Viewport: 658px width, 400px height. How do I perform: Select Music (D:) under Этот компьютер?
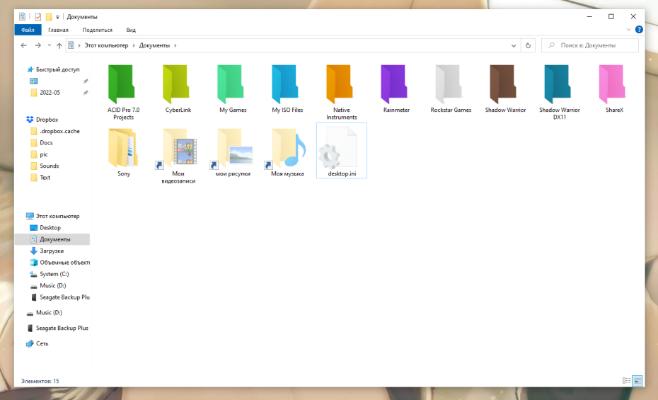pyautogui.click(x=52, y=286)
